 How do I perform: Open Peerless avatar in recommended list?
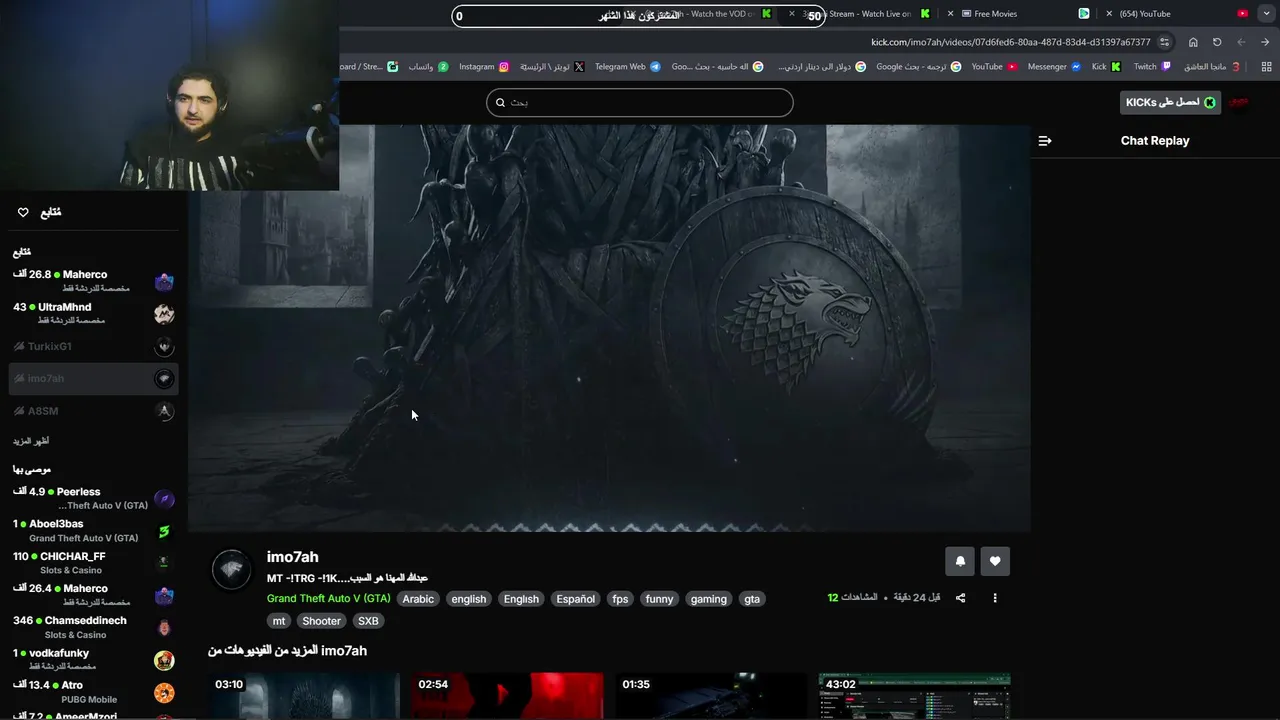164,499
